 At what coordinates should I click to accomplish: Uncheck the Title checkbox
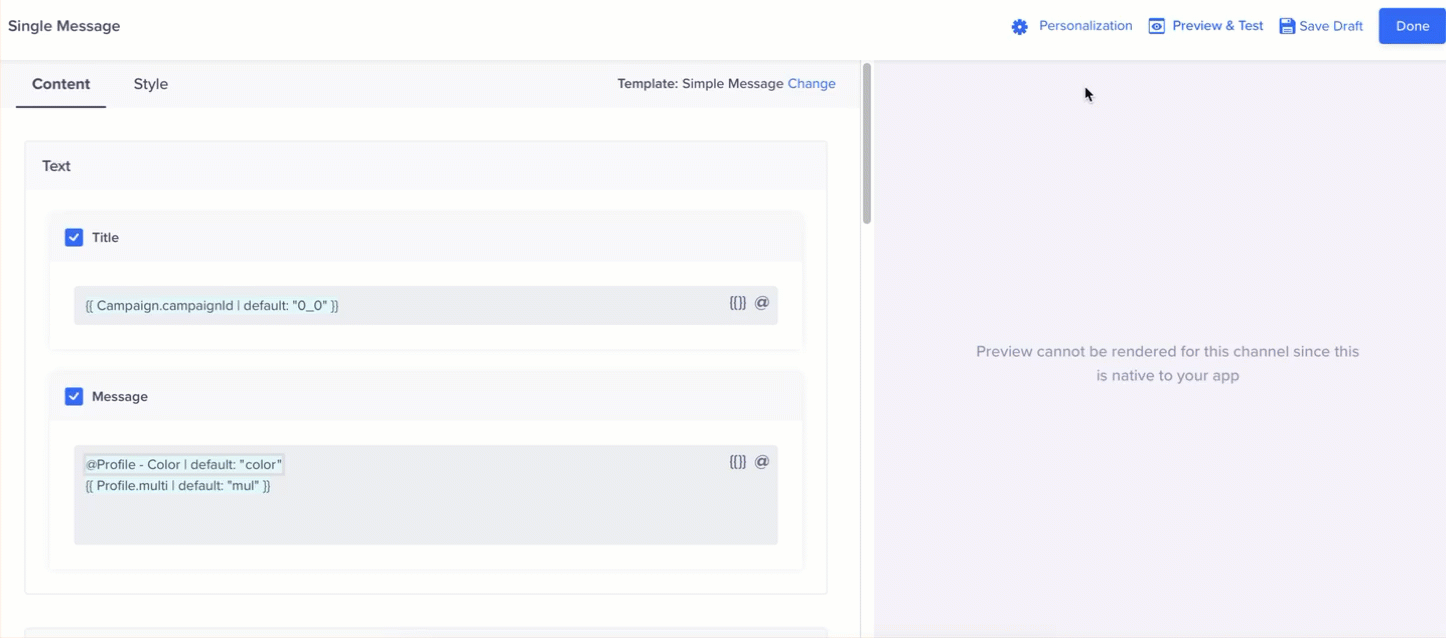coord(74,237)
